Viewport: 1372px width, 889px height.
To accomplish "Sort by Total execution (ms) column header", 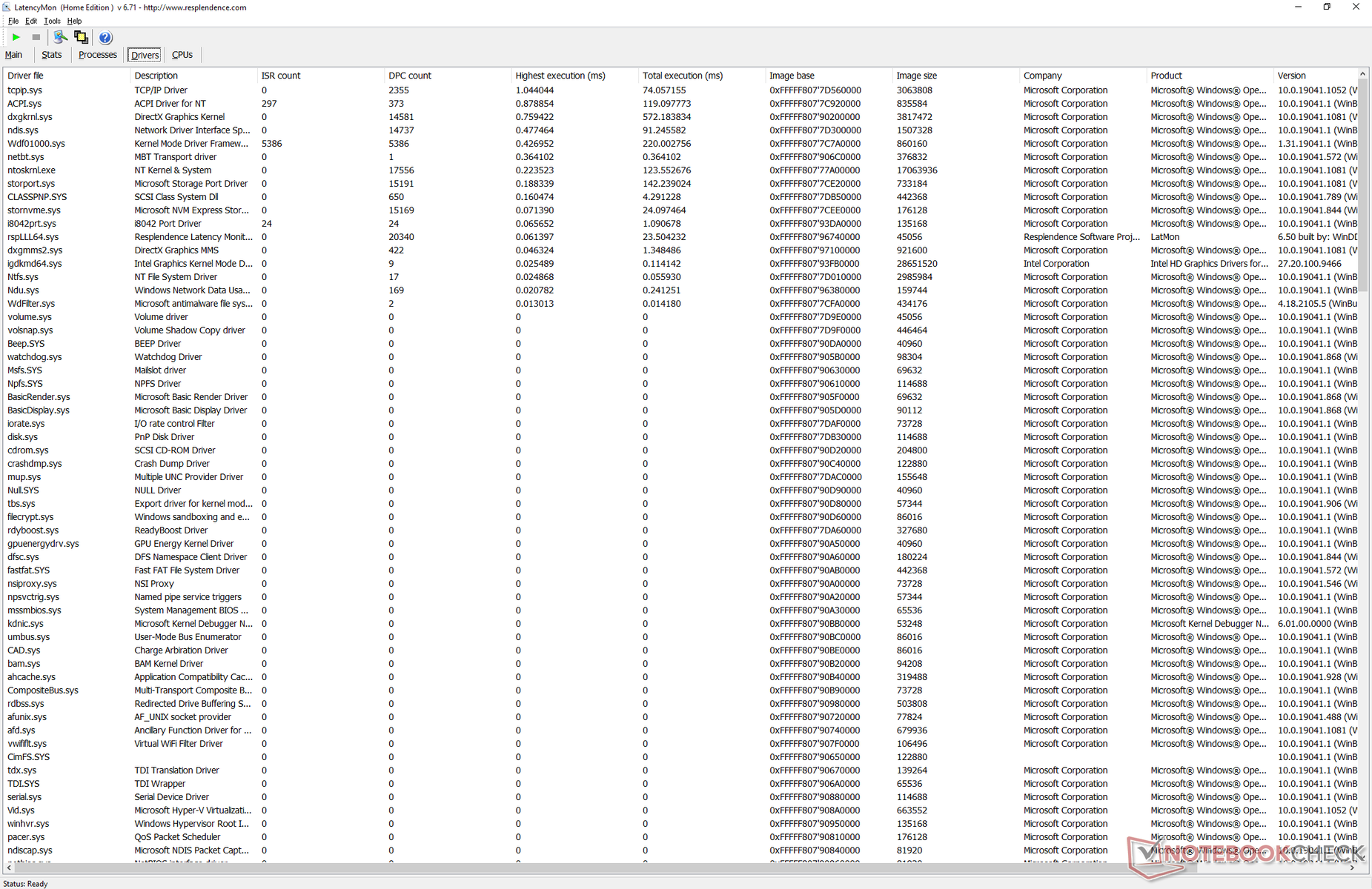I will (x=702, y=76).
